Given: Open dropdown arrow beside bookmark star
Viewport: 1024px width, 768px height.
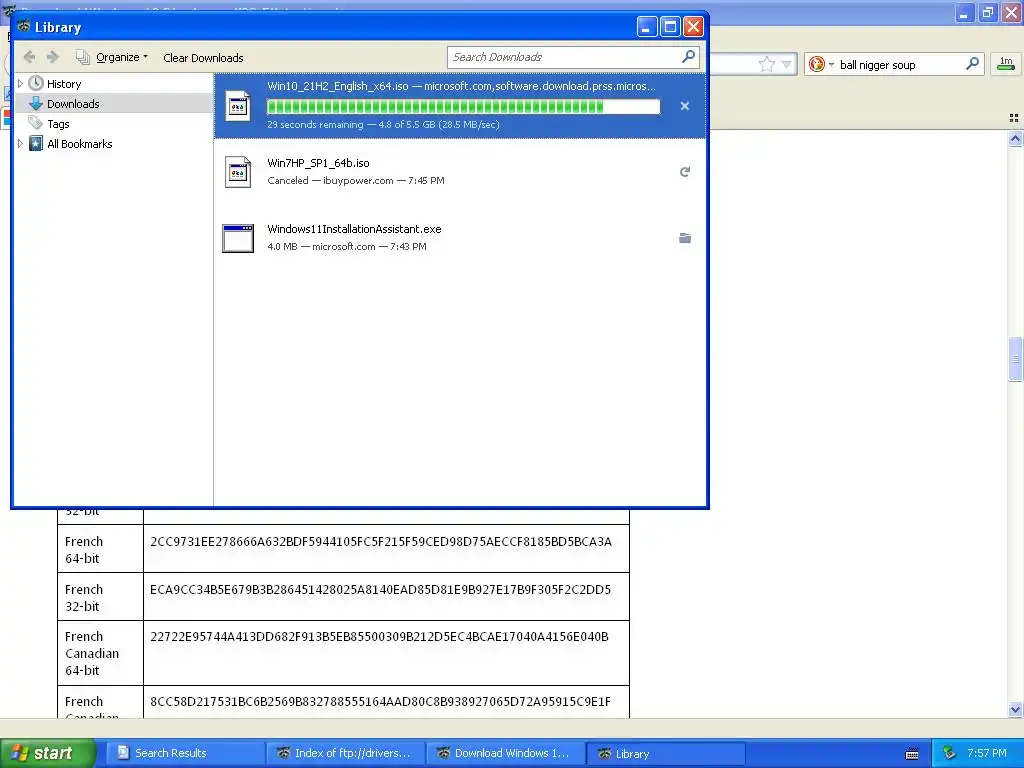Looking at the screenshot, I should click(786, 64).
